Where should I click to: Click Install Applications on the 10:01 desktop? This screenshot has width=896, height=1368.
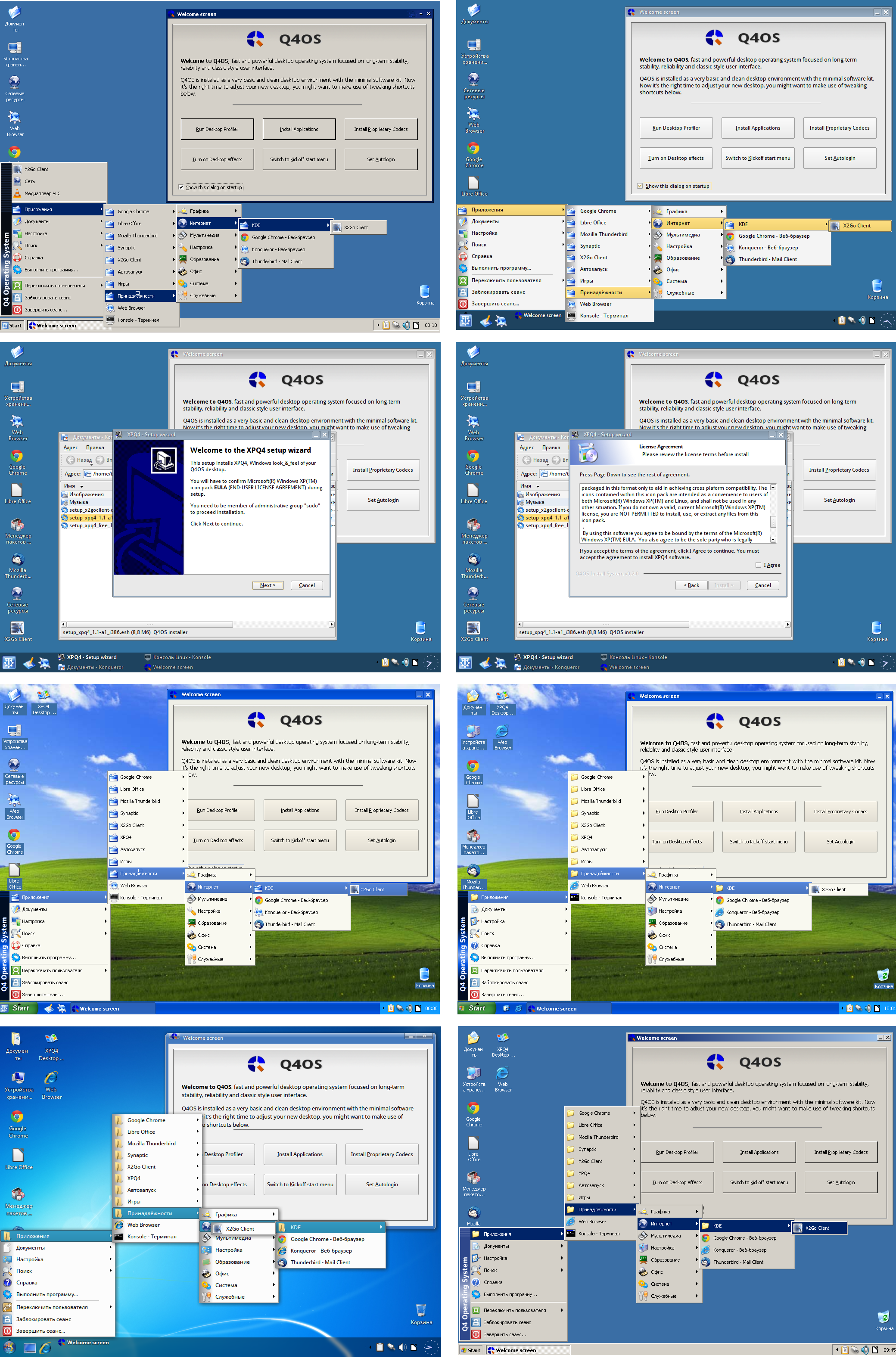click(759, 811)
